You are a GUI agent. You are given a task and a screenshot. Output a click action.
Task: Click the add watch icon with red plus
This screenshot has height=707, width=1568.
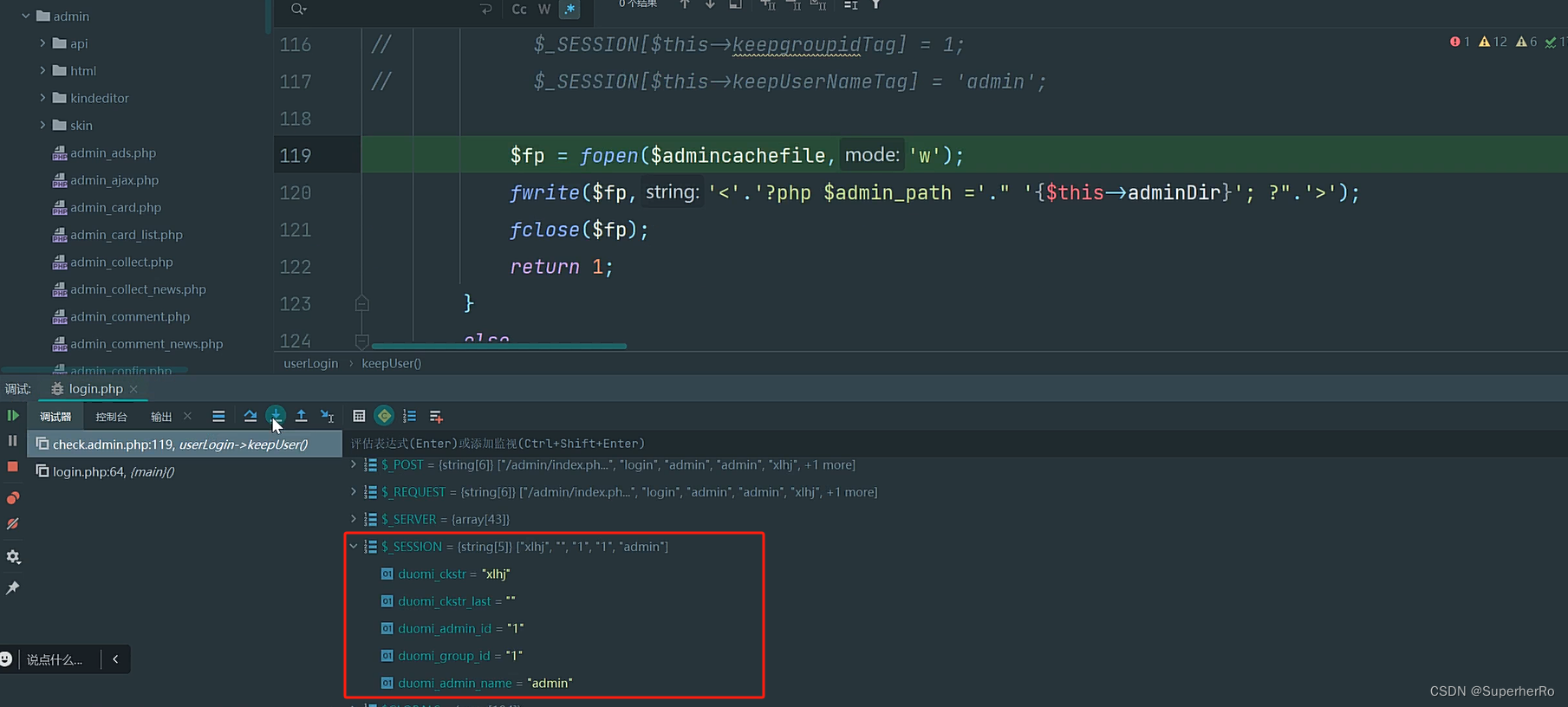coord(436,417)
